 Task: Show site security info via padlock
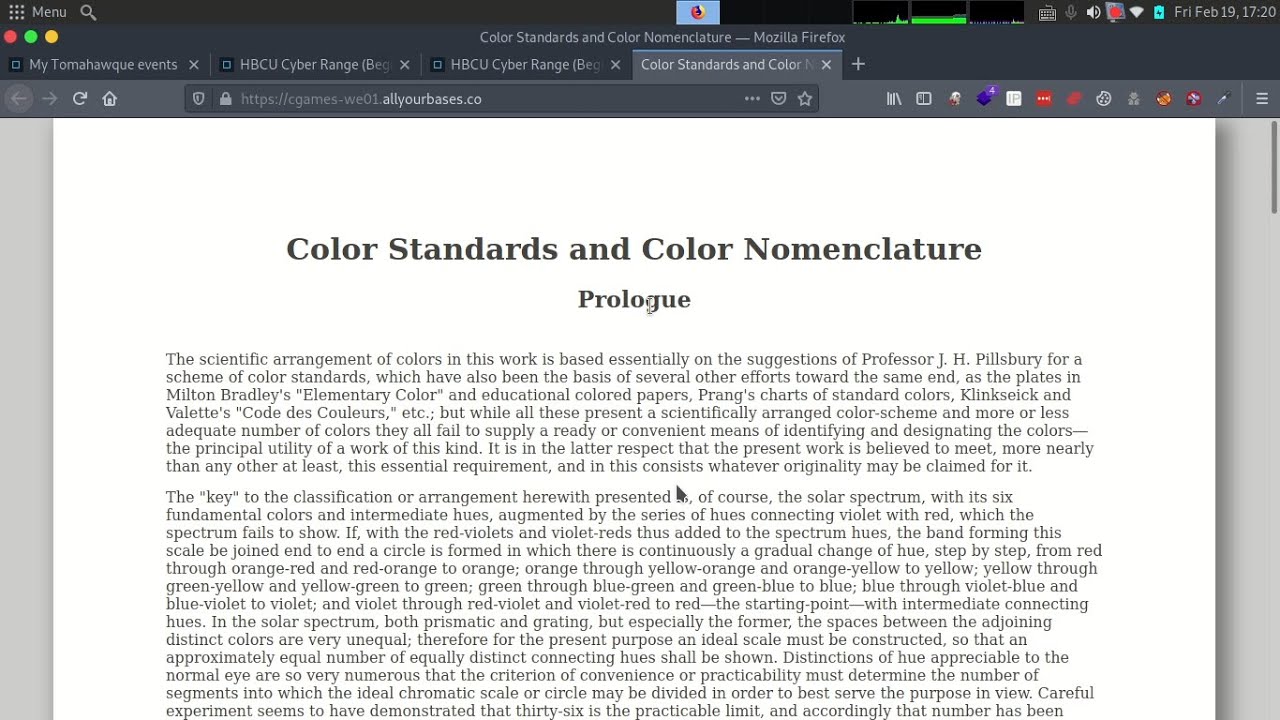225,99
